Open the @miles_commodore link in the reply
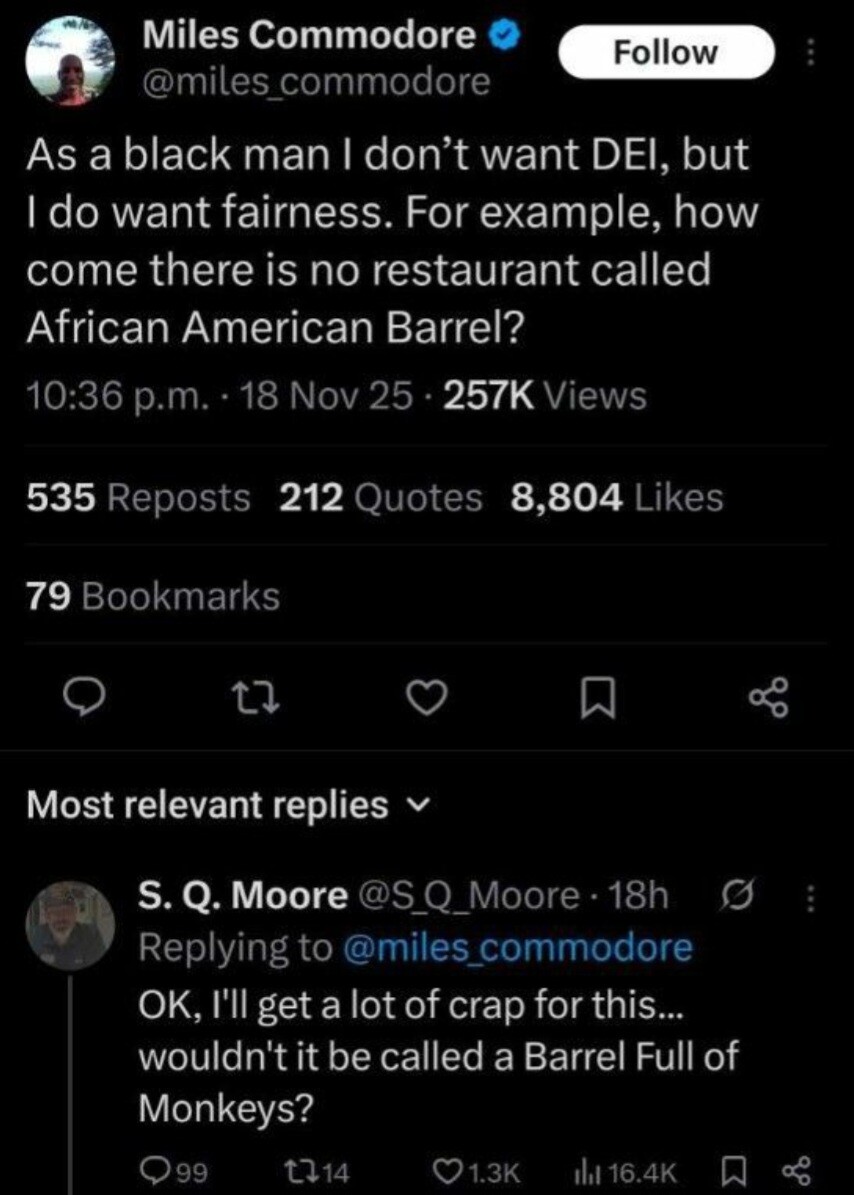The height and width of the screenshot is (1195, 854). point(518,946)
